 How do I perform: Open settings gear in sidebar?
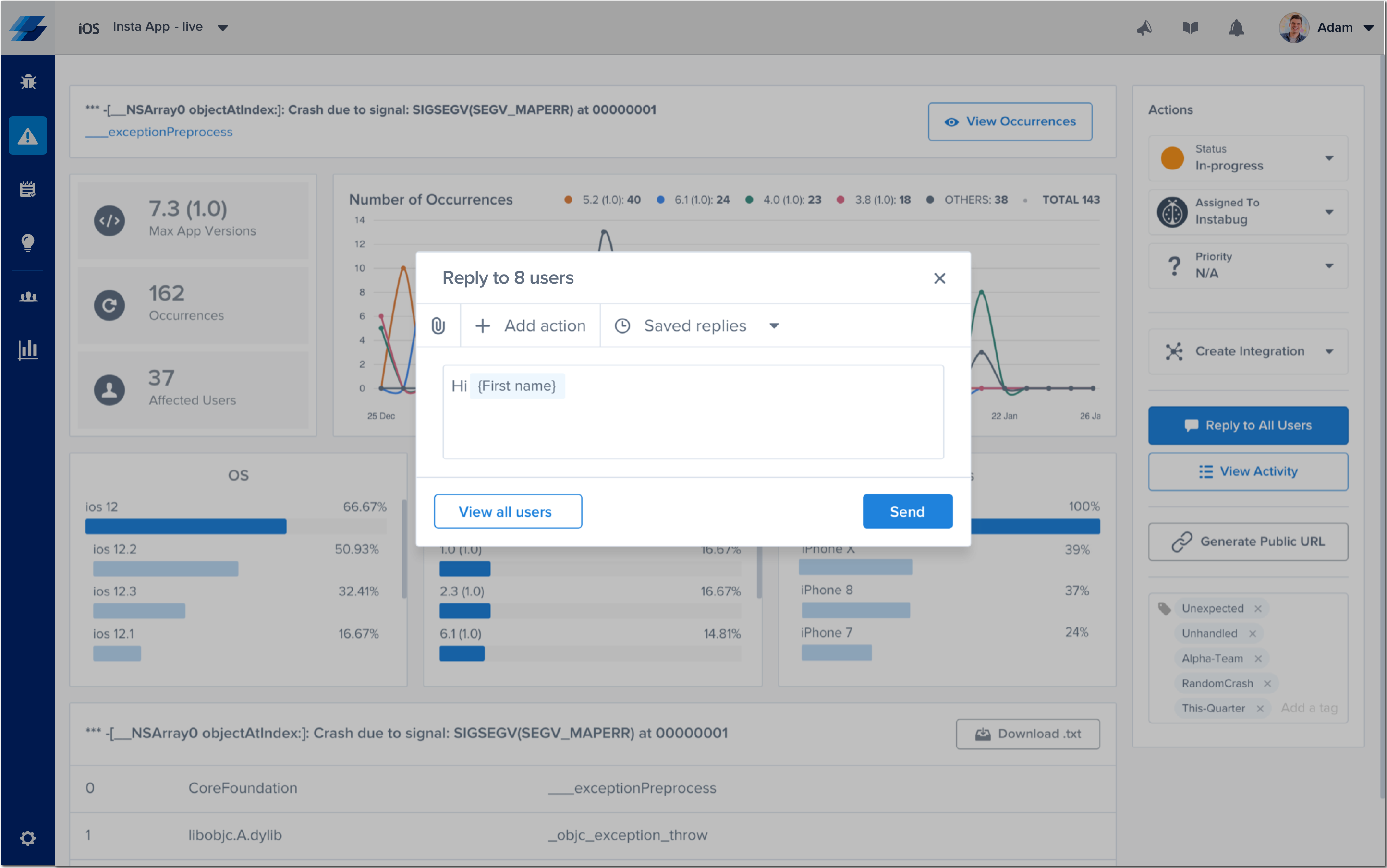27,838
